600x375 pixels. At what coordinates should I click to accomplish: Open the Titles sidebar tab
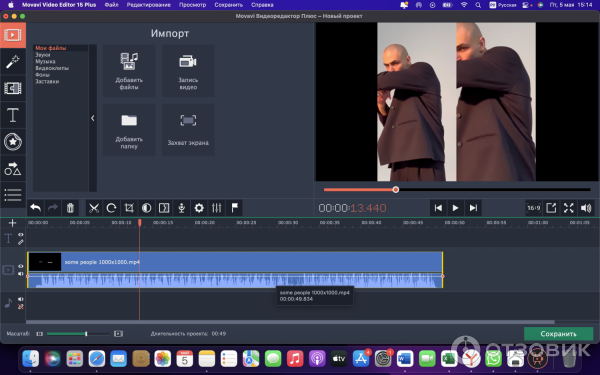pyautogui.click(x=13, y=115)
